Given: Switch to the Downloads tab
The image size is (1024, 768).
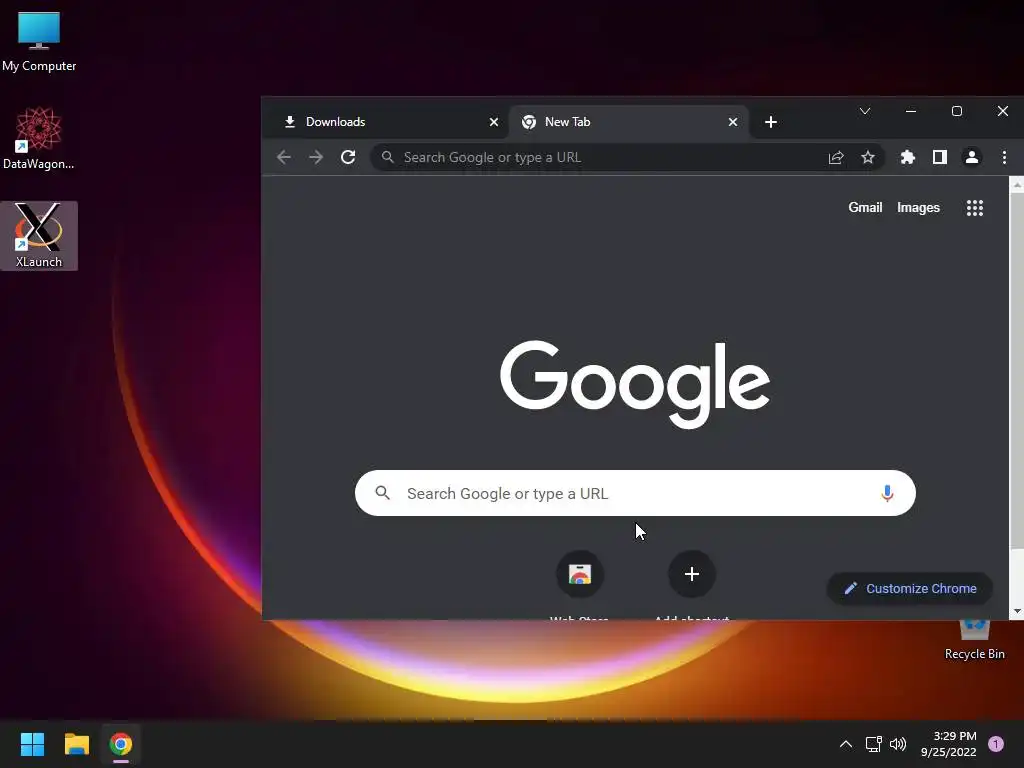Looking at the screenshot, I should pyautogui.click(x=385, y=122).
